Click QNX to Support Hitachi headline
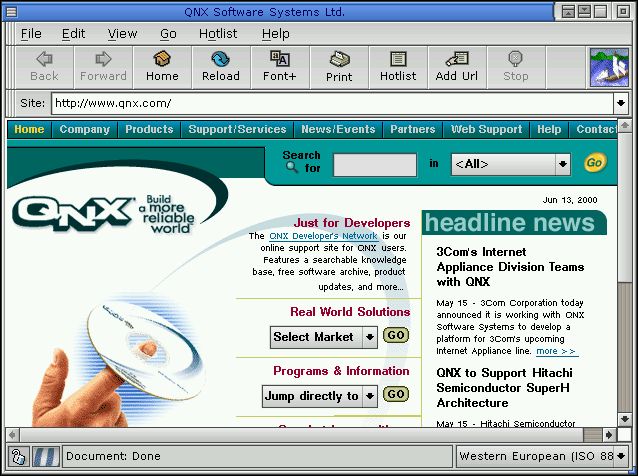Viewport: 638px width, 476px height. tap(504, 388)
